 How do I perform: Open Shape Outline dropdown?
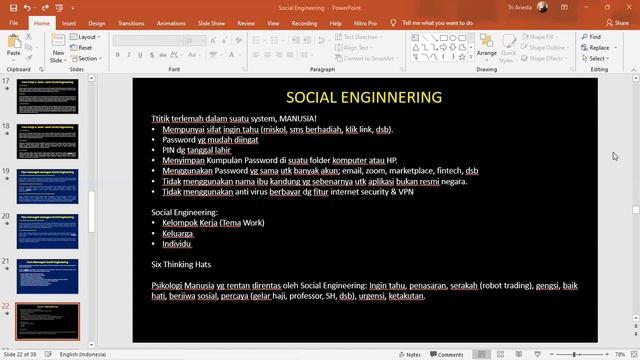[544, 47]
